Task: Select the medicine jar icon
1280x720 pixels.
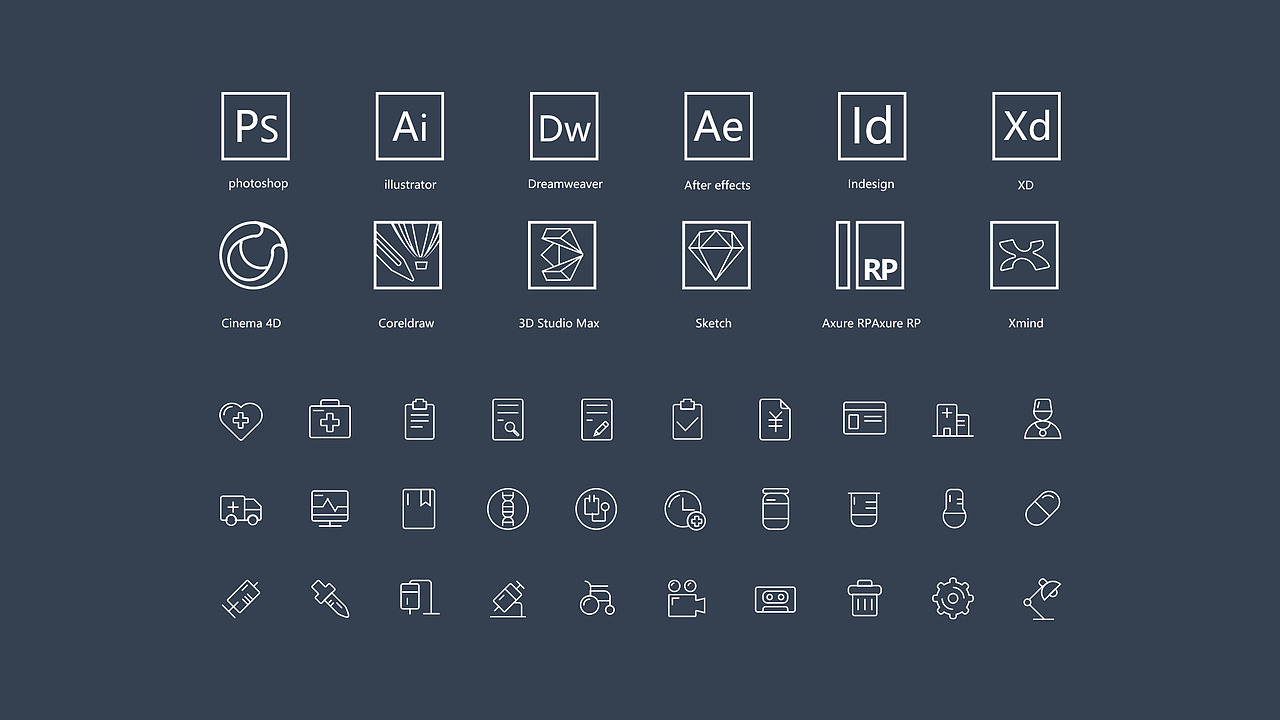Action: [x=776, y=509]
